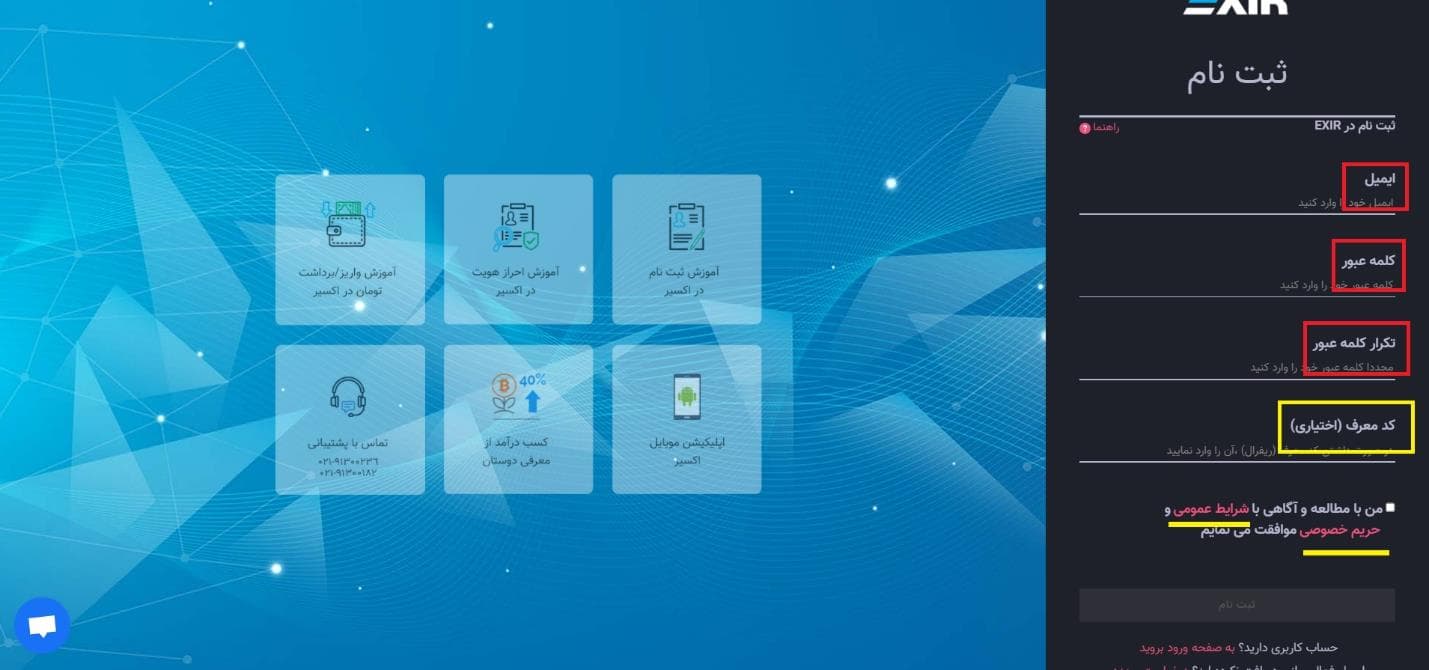Submit the ثبت نام signup button
This screenshot has width=1429, height=670.
[x=1237, y=605]
